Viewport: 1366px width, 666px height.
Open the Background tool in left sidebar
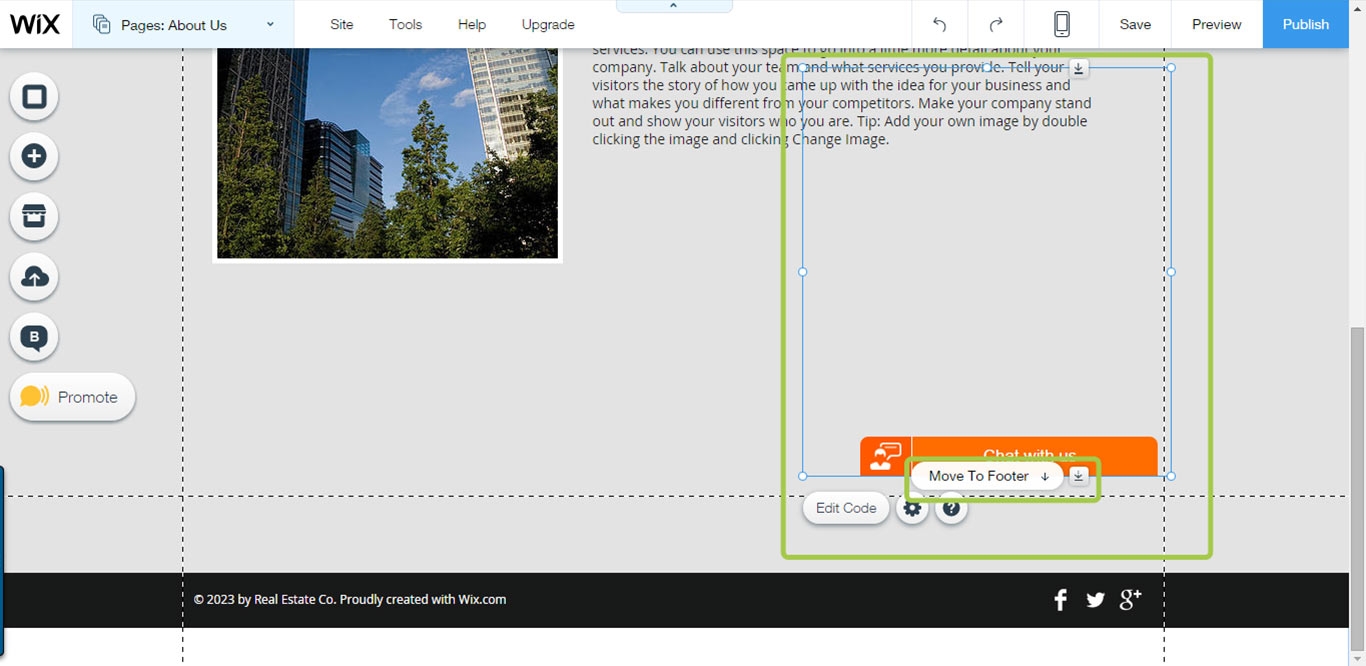pos(34,97)
